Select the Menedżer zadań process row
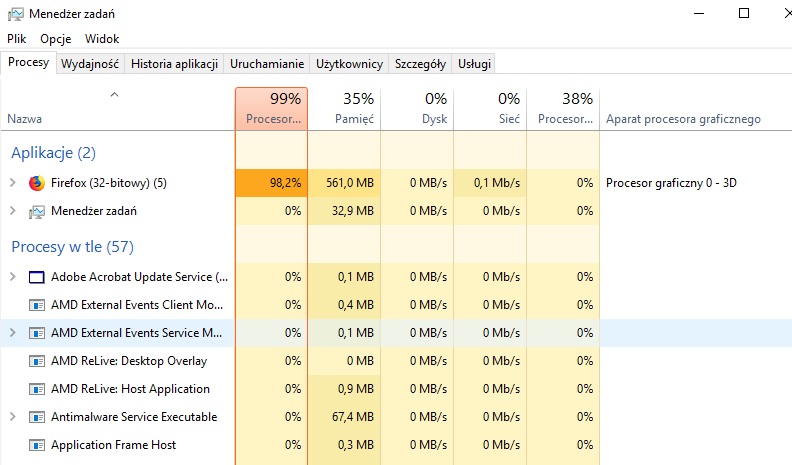This screenshot has height=465, width=792. (x=396, y=211)
